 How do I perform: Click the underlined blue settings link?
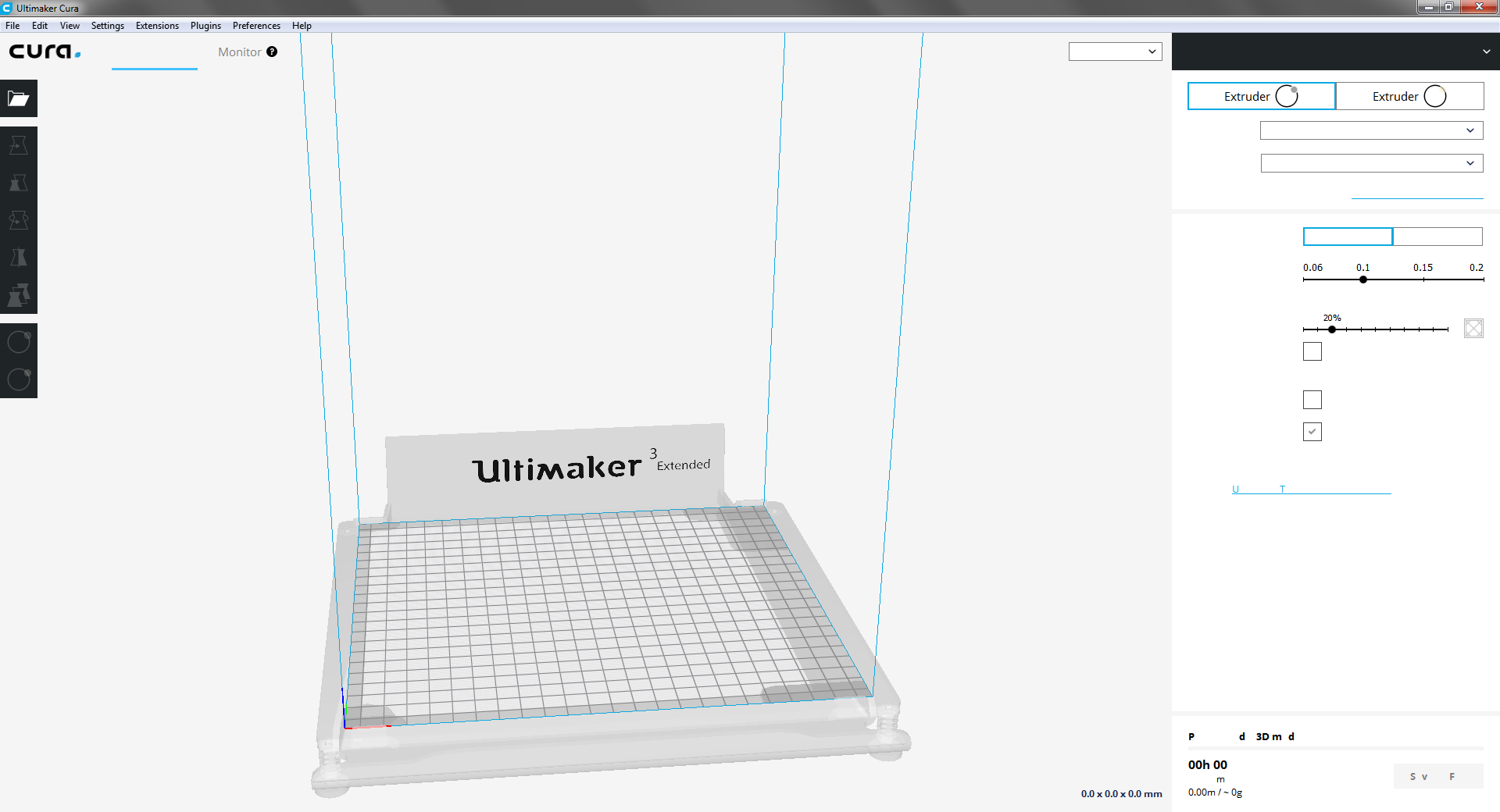1311,489
